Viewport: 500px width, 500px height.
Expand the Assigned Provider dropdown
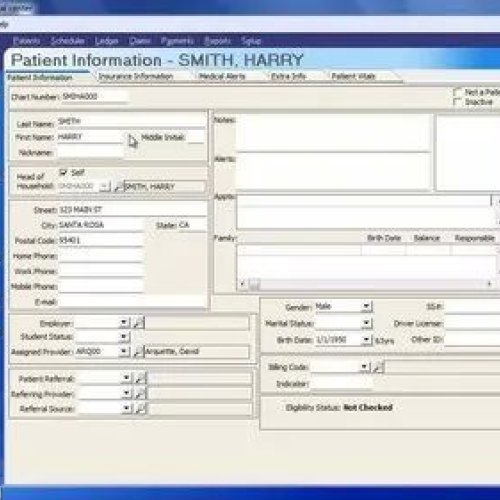point(124,351)
